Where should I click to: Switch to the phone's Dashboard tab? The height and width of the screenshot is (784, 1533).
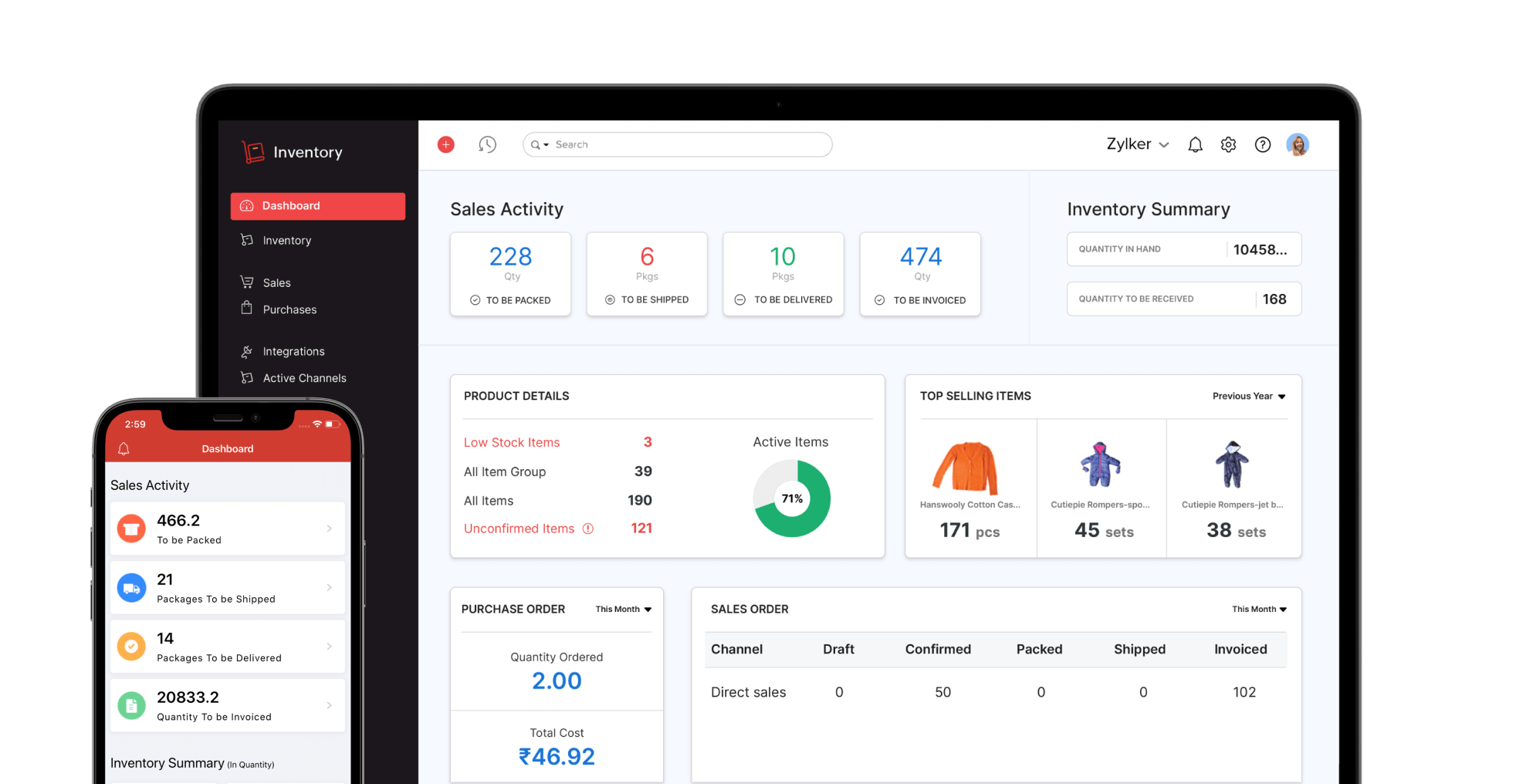(x=227, y=448)
